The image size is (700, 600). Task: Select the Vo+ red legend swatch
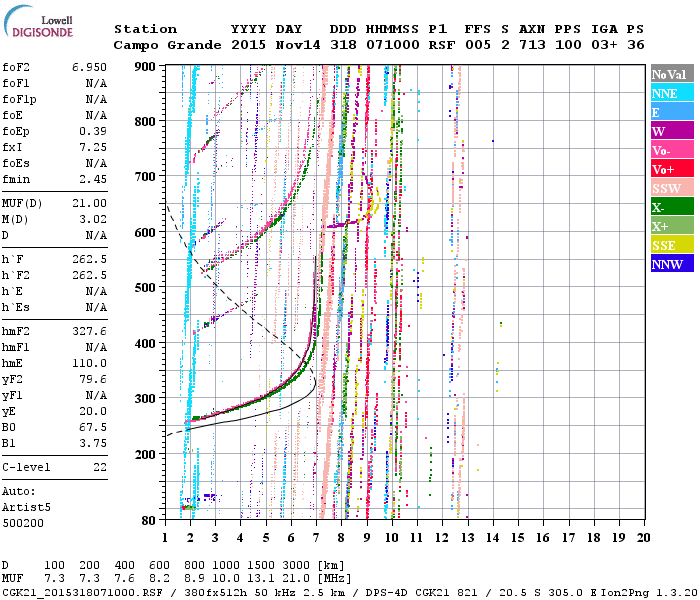pos(672,169)
